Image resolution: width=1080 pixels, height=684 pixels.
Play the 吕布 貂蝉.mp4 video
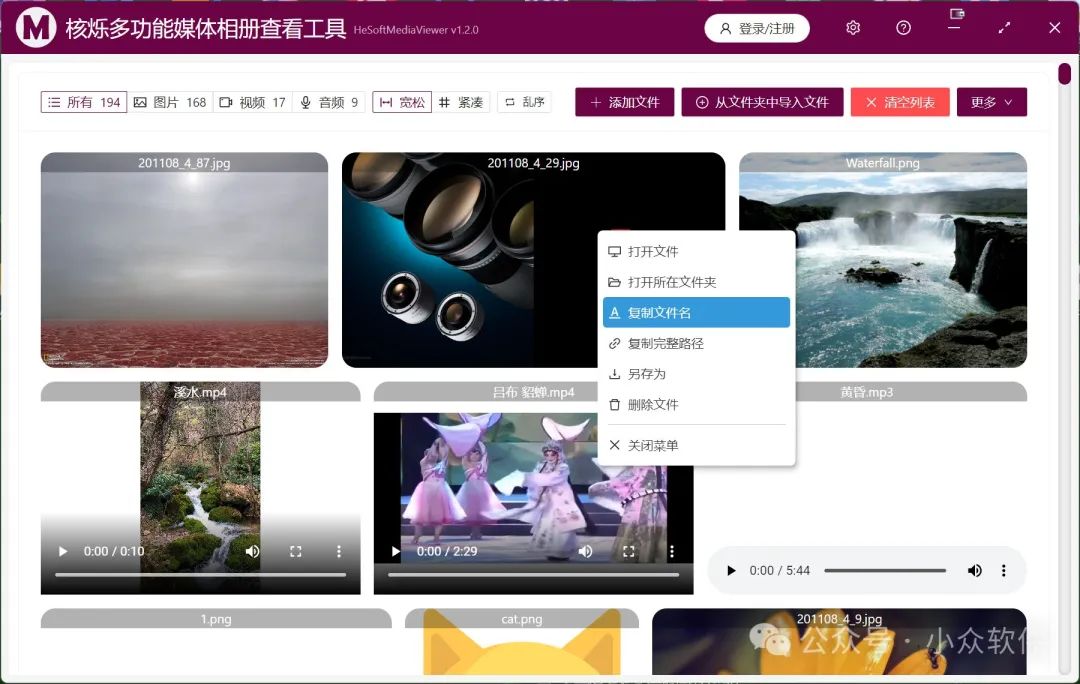(x=395, y=551)
